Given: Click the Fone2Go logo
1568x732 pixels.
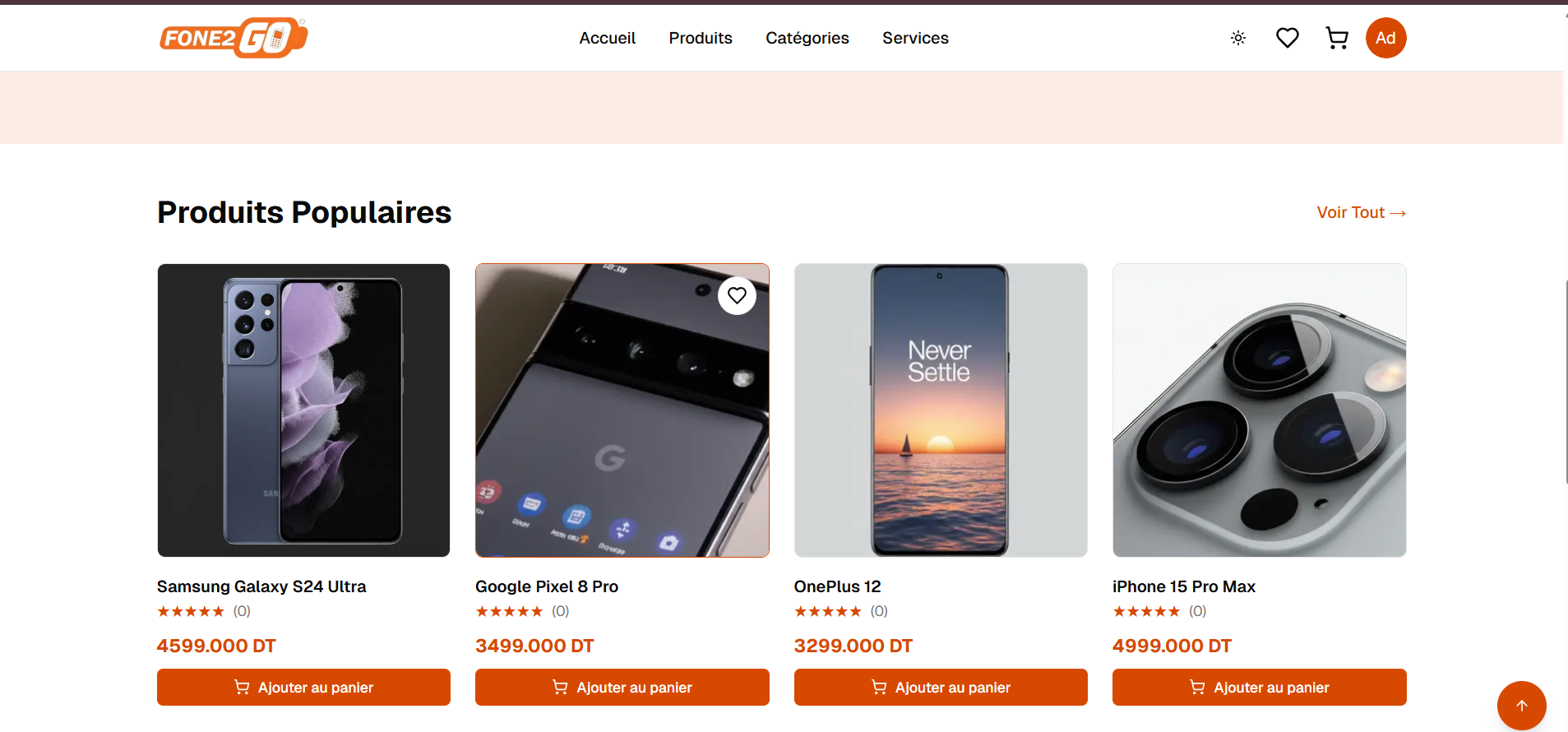Looking at the screenshot, I should (234, 38).
